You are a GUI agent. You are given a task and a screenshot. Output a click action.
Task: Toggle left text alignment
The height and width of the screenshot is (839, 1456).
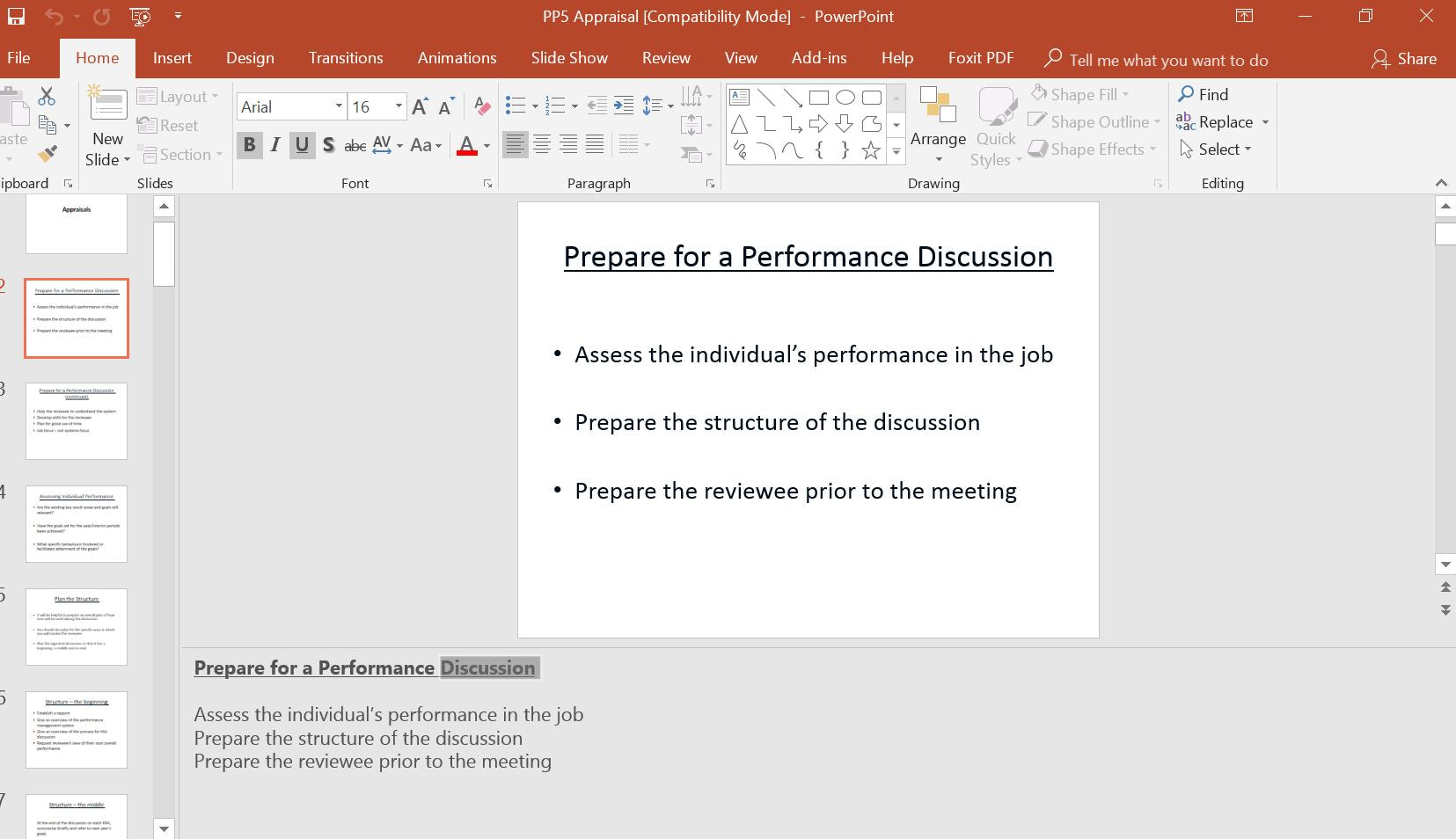[x=516, y=144]
